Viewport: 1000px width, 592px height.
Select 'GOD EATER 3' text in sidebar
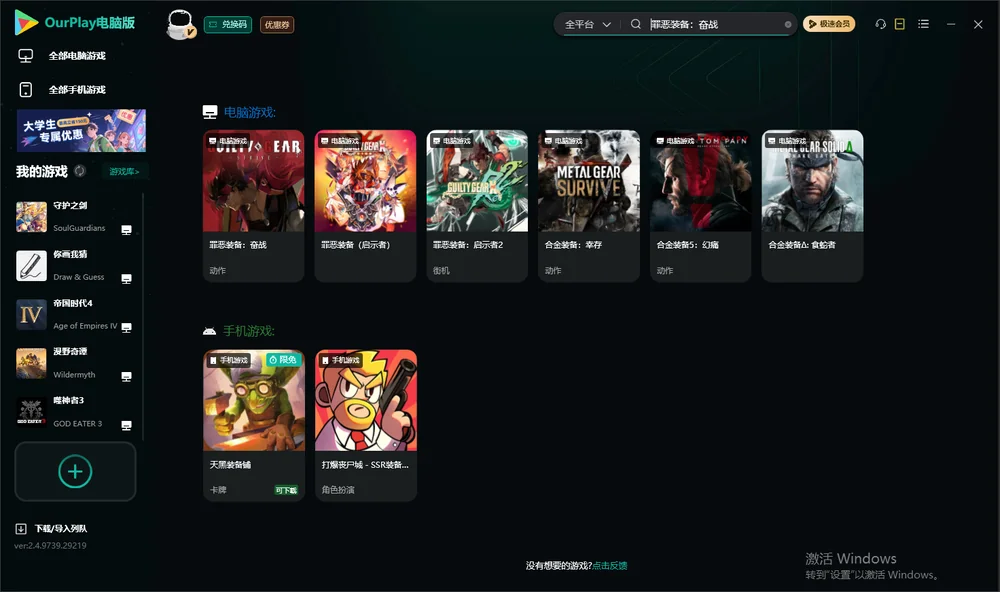tap(78, 424)
